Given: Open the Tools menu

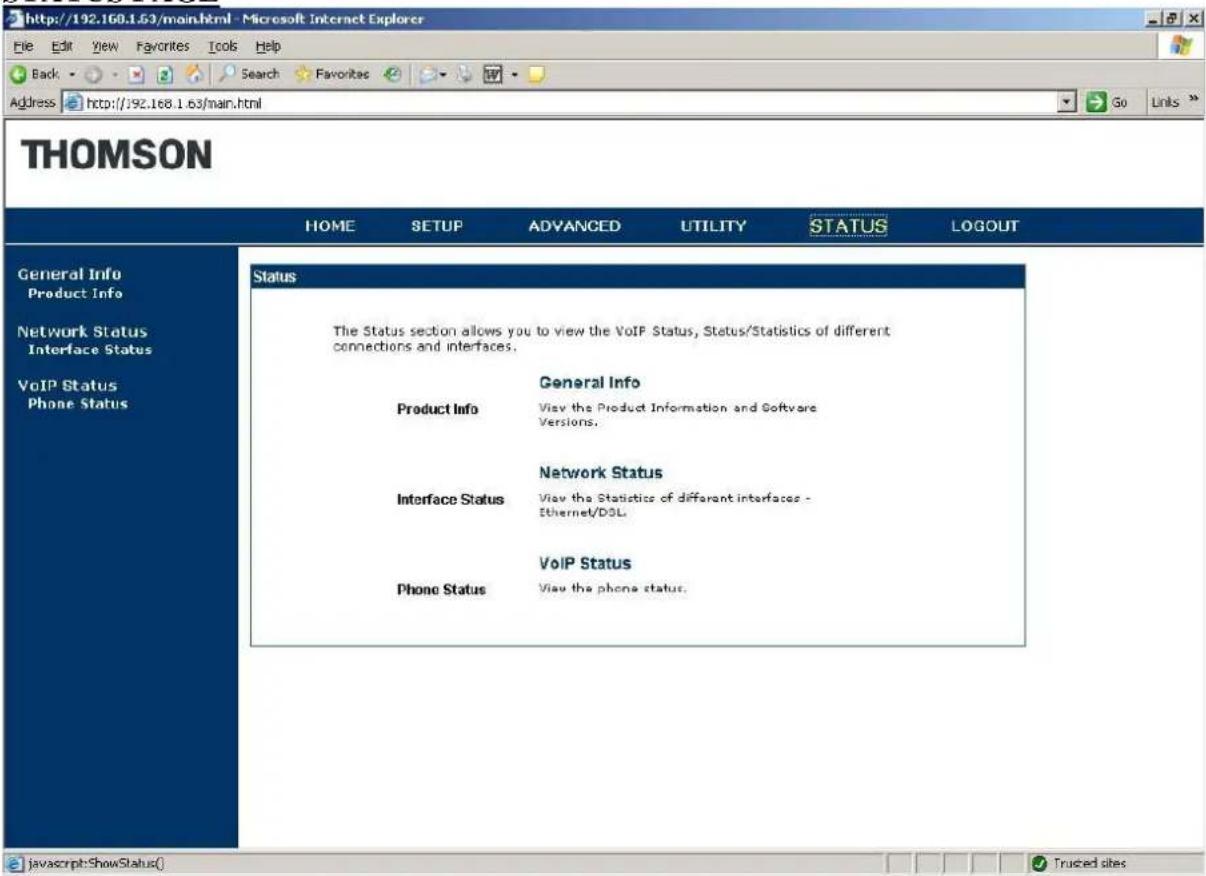Looking at the screenshot, I should (222, 47).
